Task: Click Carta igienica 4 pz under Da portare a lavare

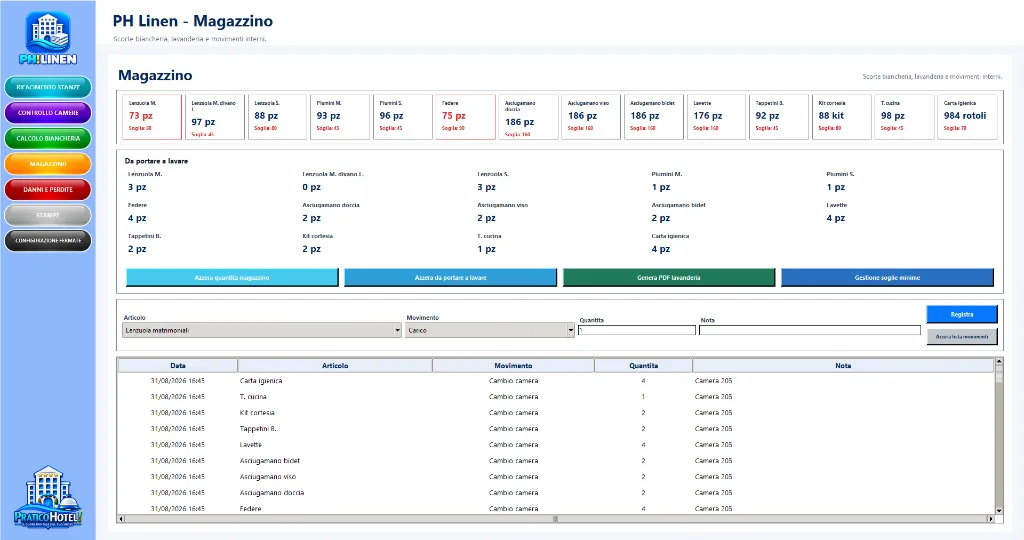Action: [670, 243]
